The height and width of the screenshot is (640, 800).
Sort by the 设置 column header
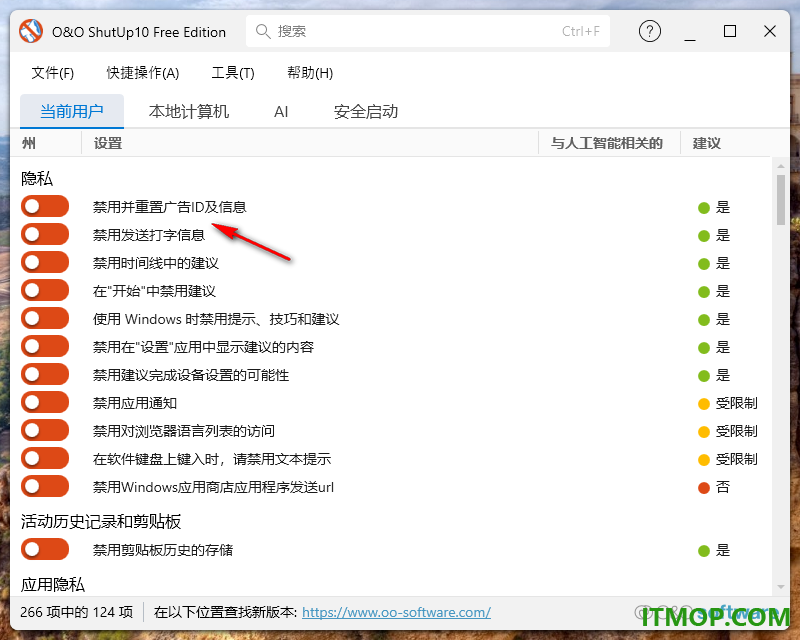[108, 143]
